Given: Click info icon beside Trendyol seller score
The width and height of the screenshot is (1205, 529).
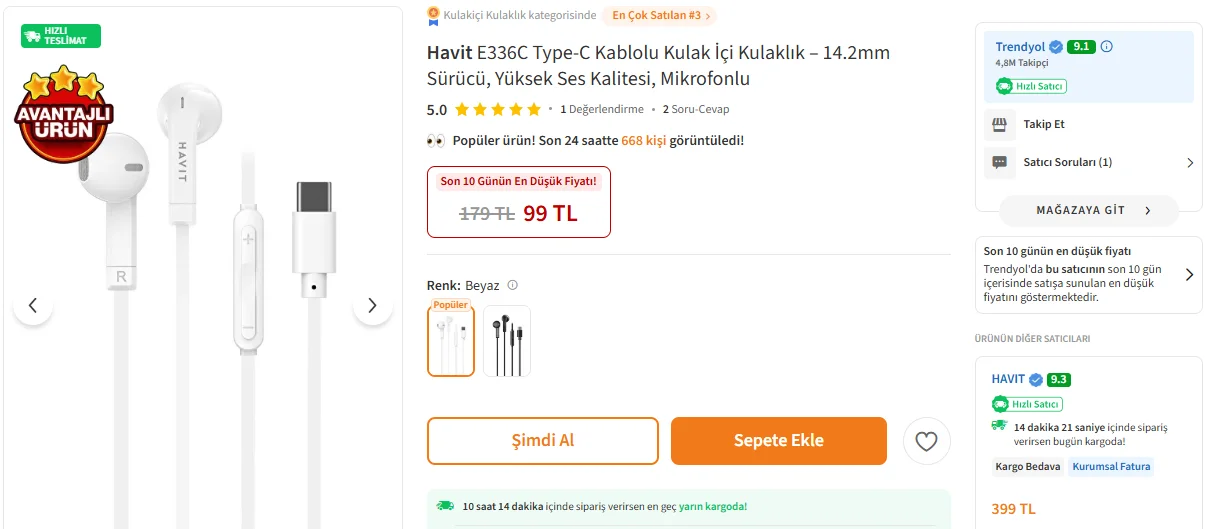Looking at the screenshot, I should coord(1107,47).
